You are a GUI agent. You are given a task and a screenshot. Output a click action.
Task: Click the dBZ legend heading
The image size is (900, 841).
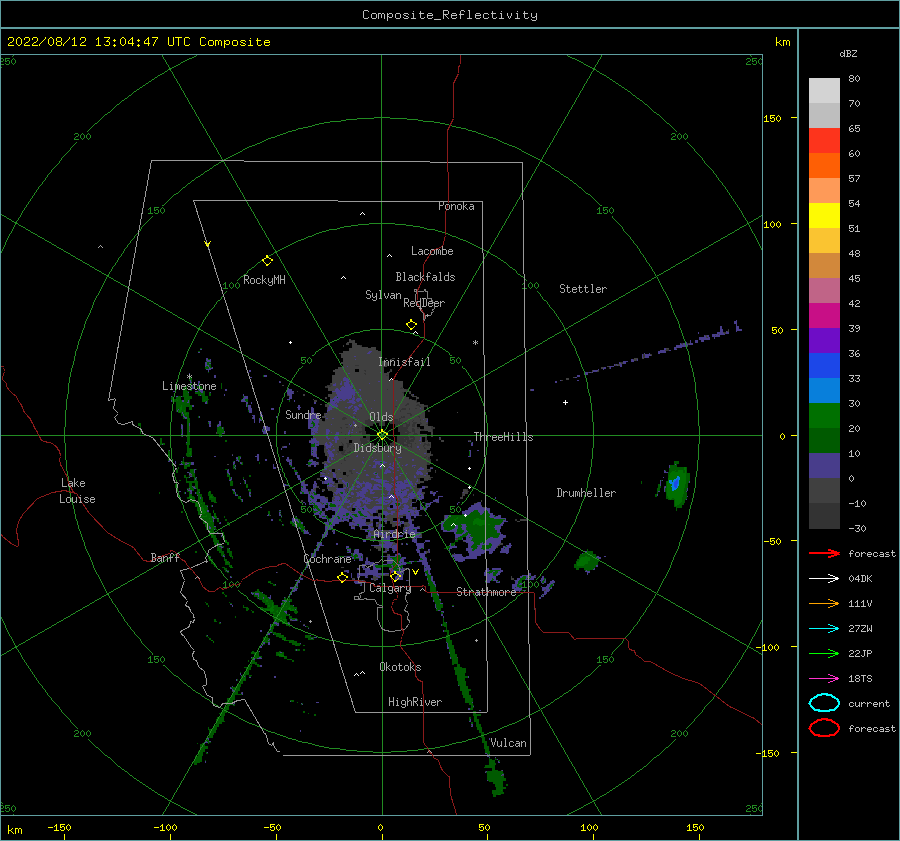tap(848, 53)
